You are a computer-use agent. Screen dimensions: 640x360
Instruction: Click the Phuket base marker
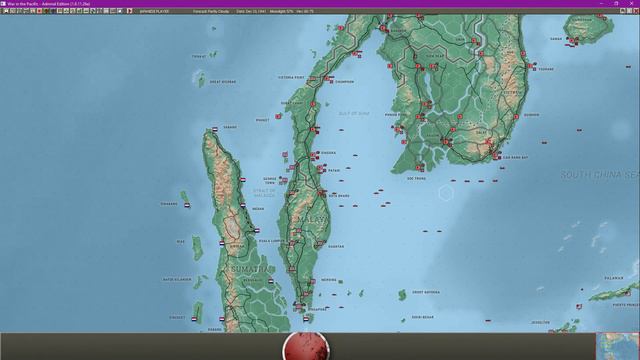pyautogui.click(x=278, y=116)
